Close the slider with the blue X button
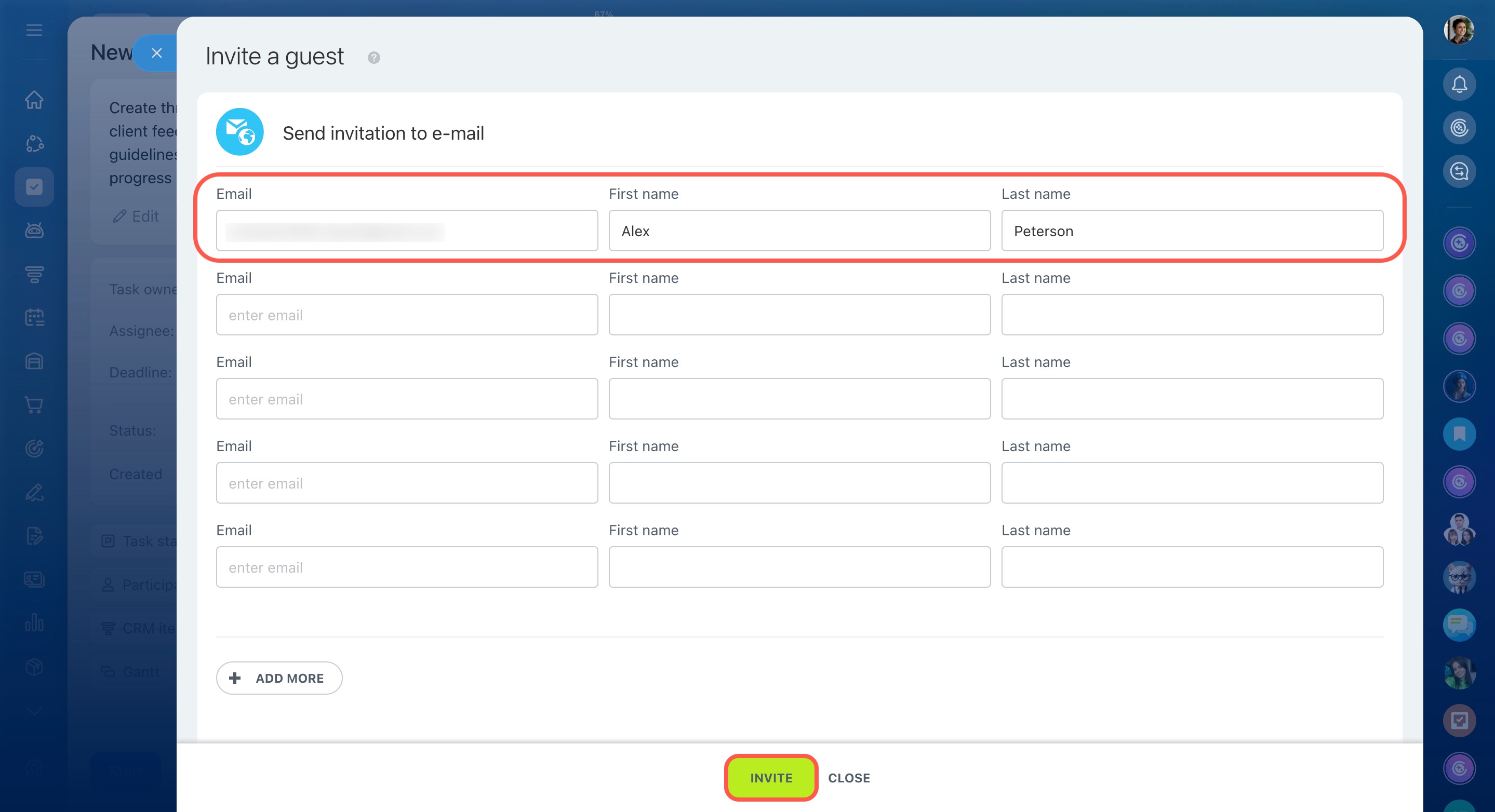This screenshot has width=1495, height=812. (156, 53)
